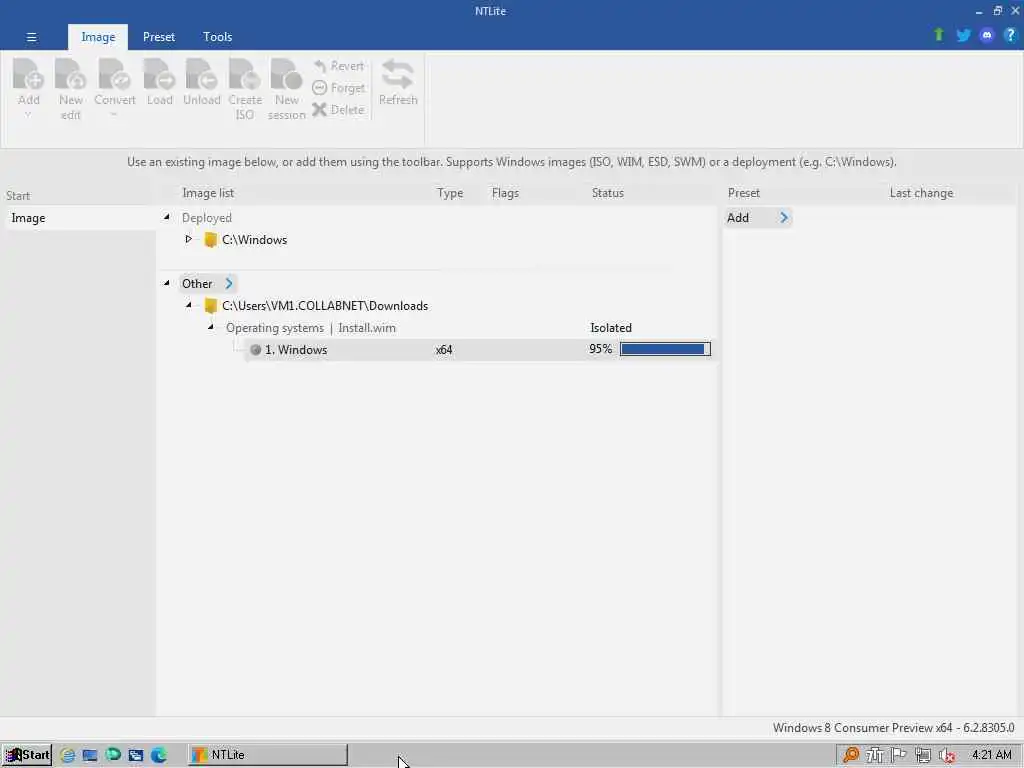Click the Delete toolbar item
This screenshot has width=1024, height=768.
(x=338, y=110)
